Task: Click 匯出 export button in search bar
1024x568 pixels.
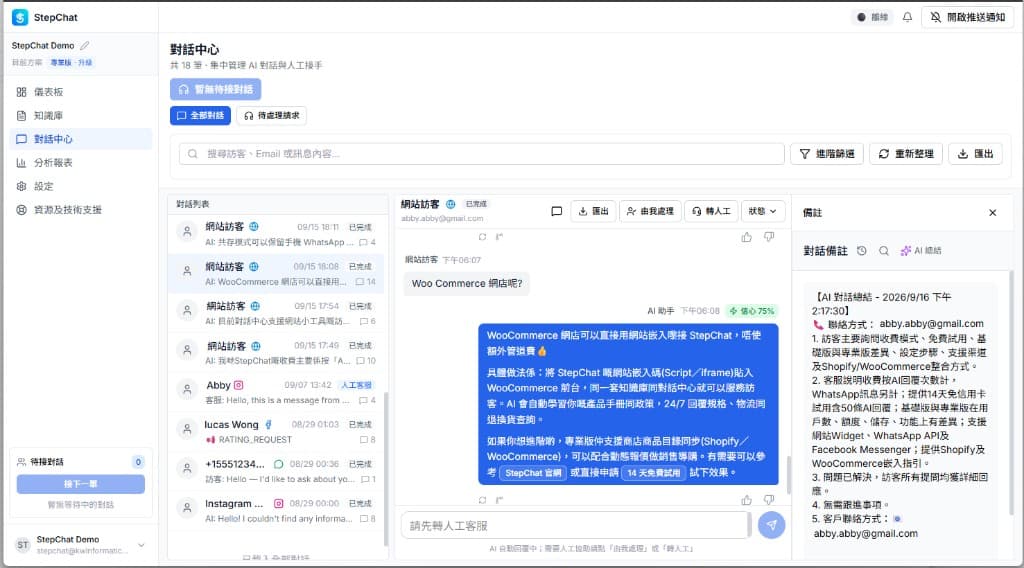Action: [x=975, y=154]
